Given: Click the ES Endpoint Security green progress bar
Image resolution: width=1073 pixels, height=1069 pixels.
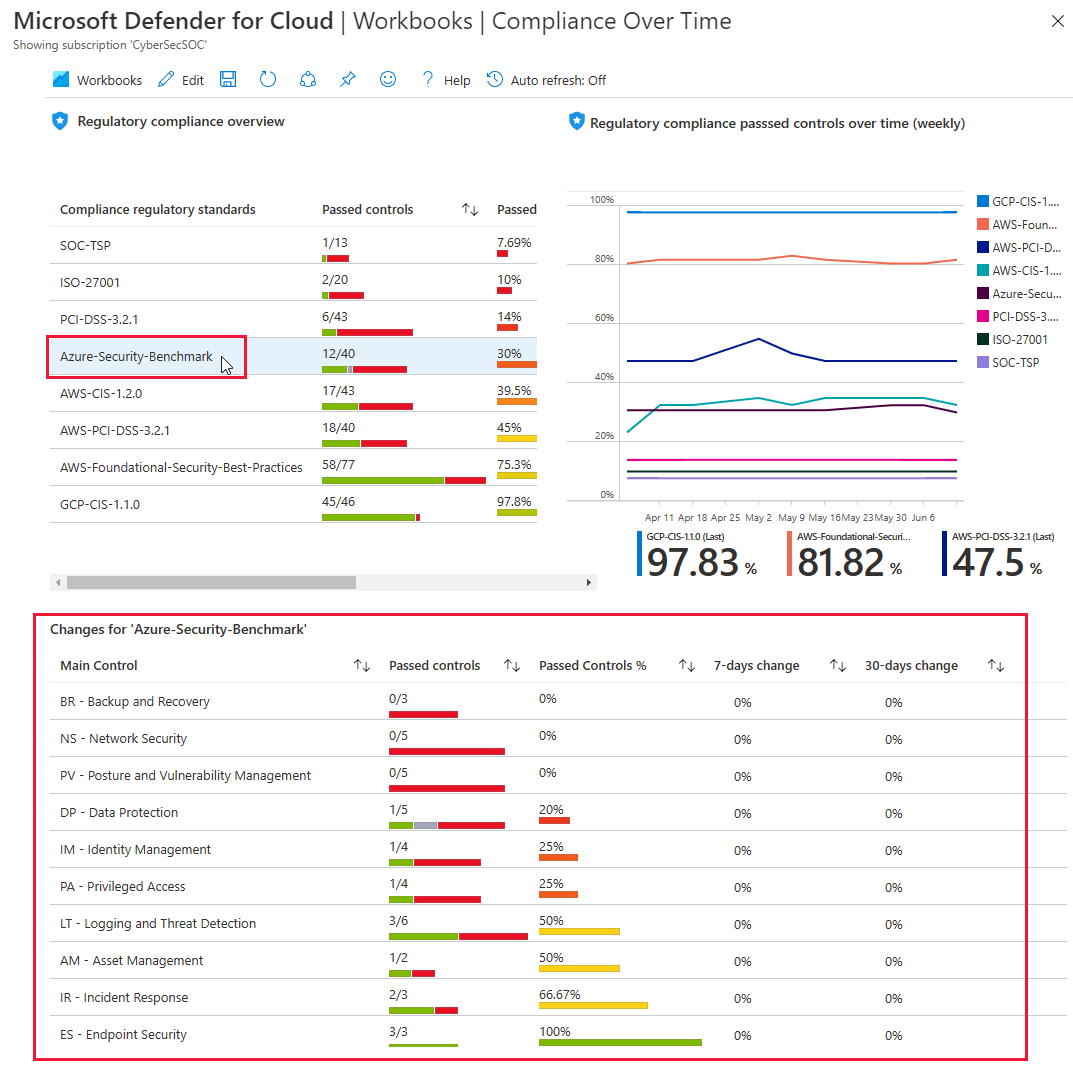Looking at the screenshot, I should [x=422, y=1046].
